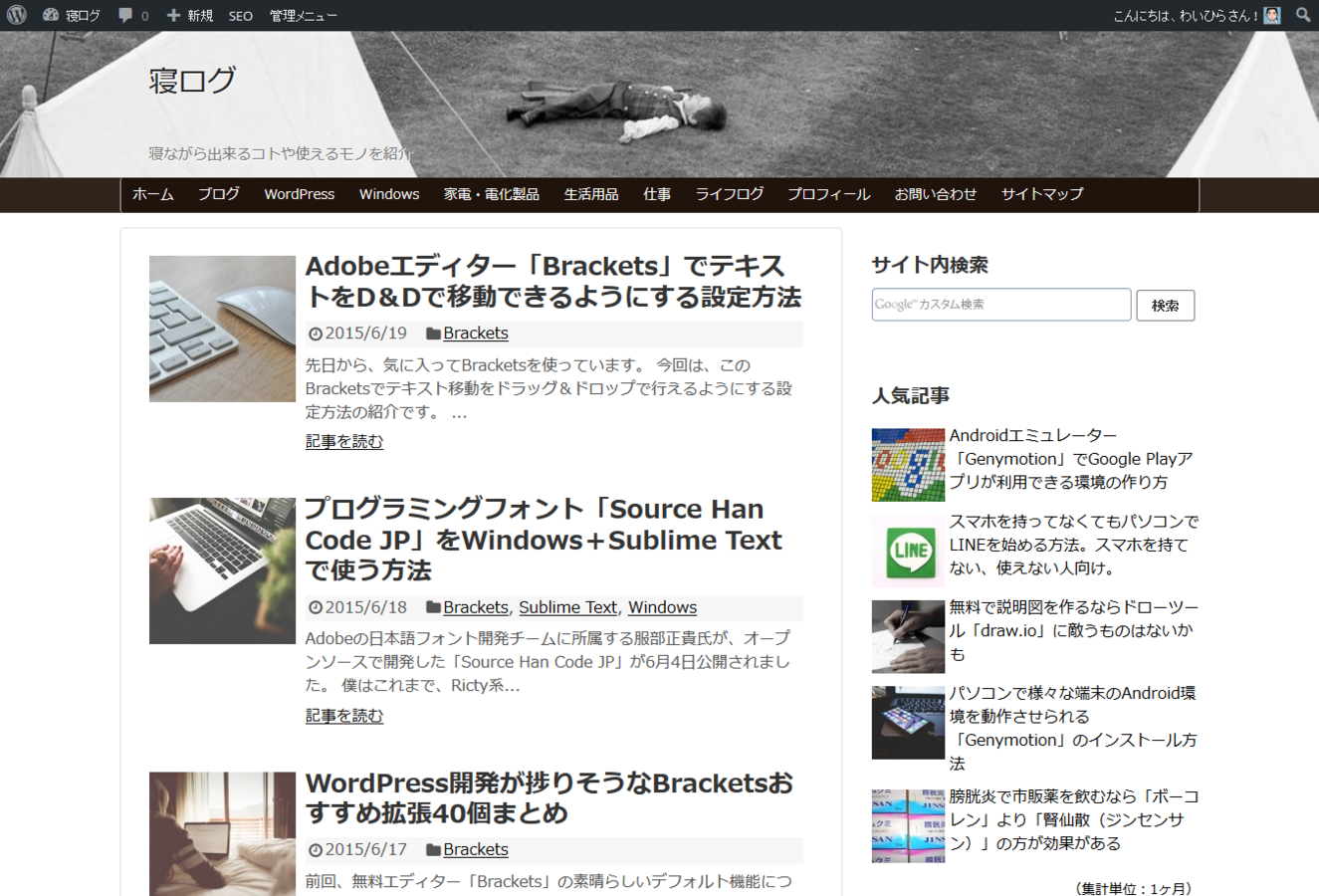The image size is (1319, 896).
Task: Open the draw.io popular article link
Action: 1073,630
